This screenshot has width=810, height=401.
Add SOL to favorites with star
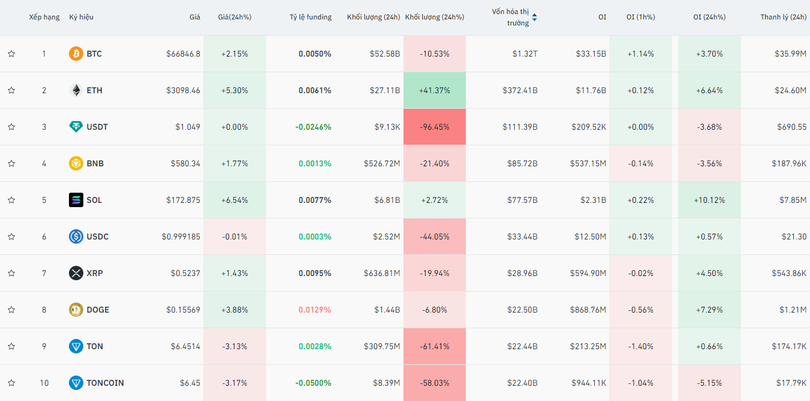tap(11, 200)
